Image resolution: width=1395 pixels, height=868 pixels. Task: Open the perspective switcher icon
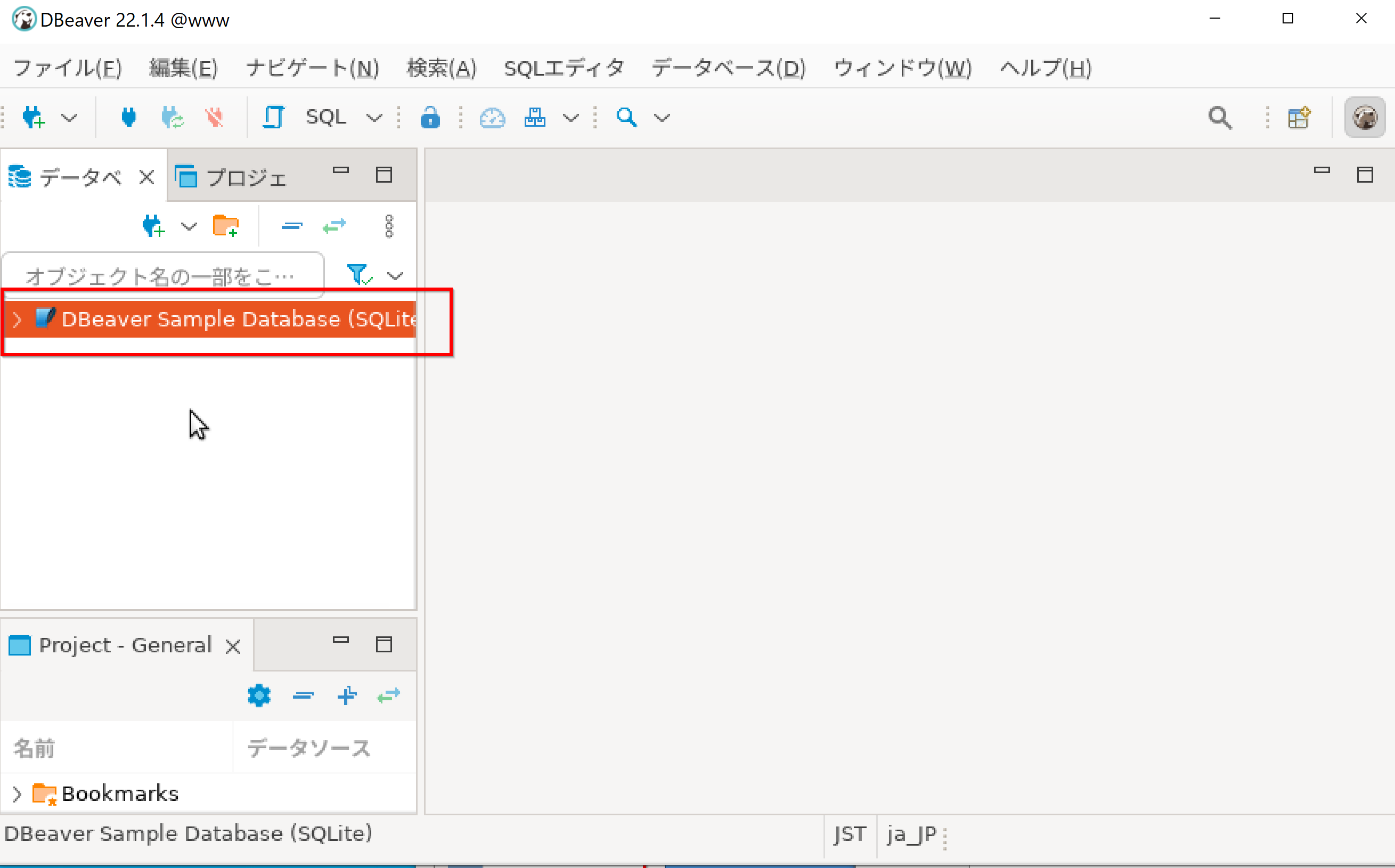1299,118
